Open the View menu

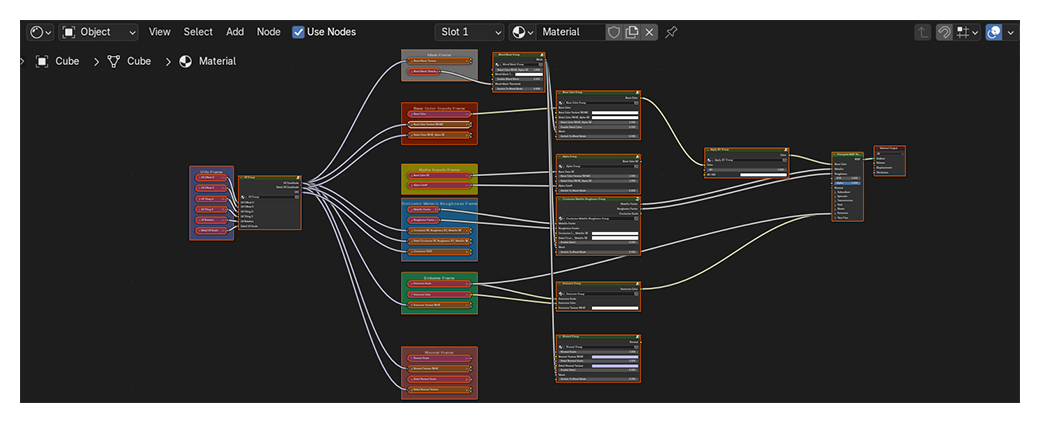pyautogui.click(x=160, y=32)
